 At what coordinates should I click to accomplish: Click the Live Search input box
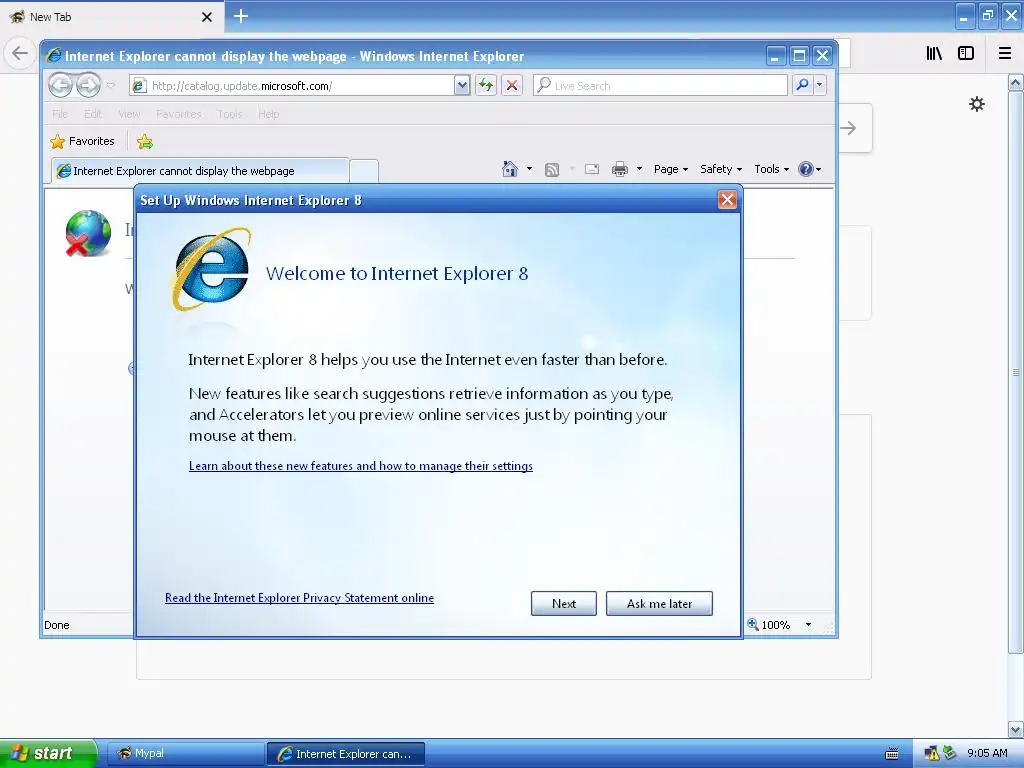pos(660,86)
